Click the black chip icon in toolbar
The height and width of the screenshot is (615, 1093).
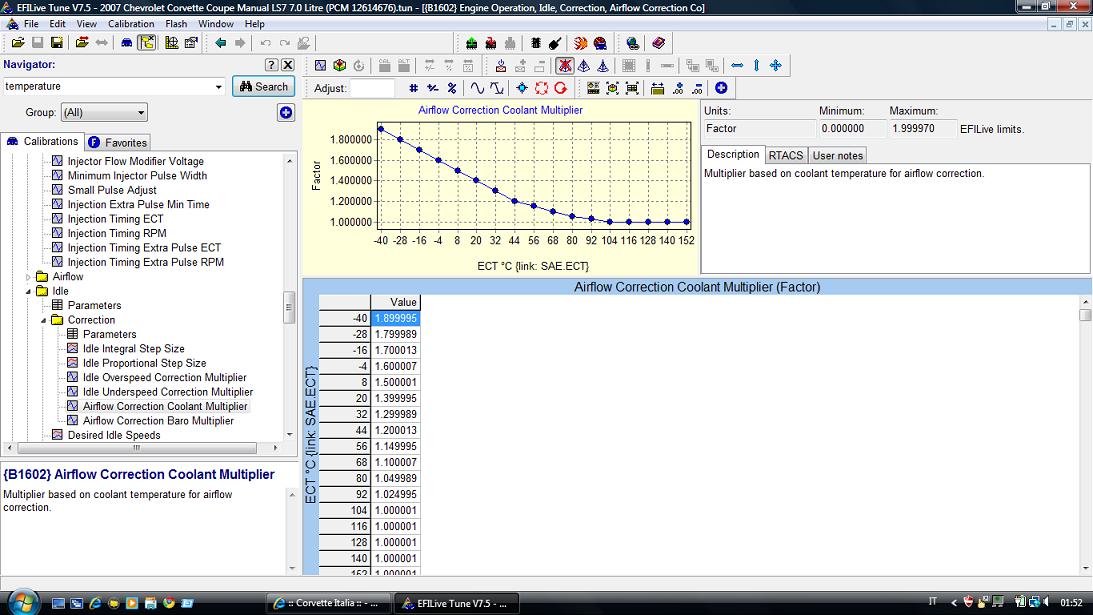[535, 43]
